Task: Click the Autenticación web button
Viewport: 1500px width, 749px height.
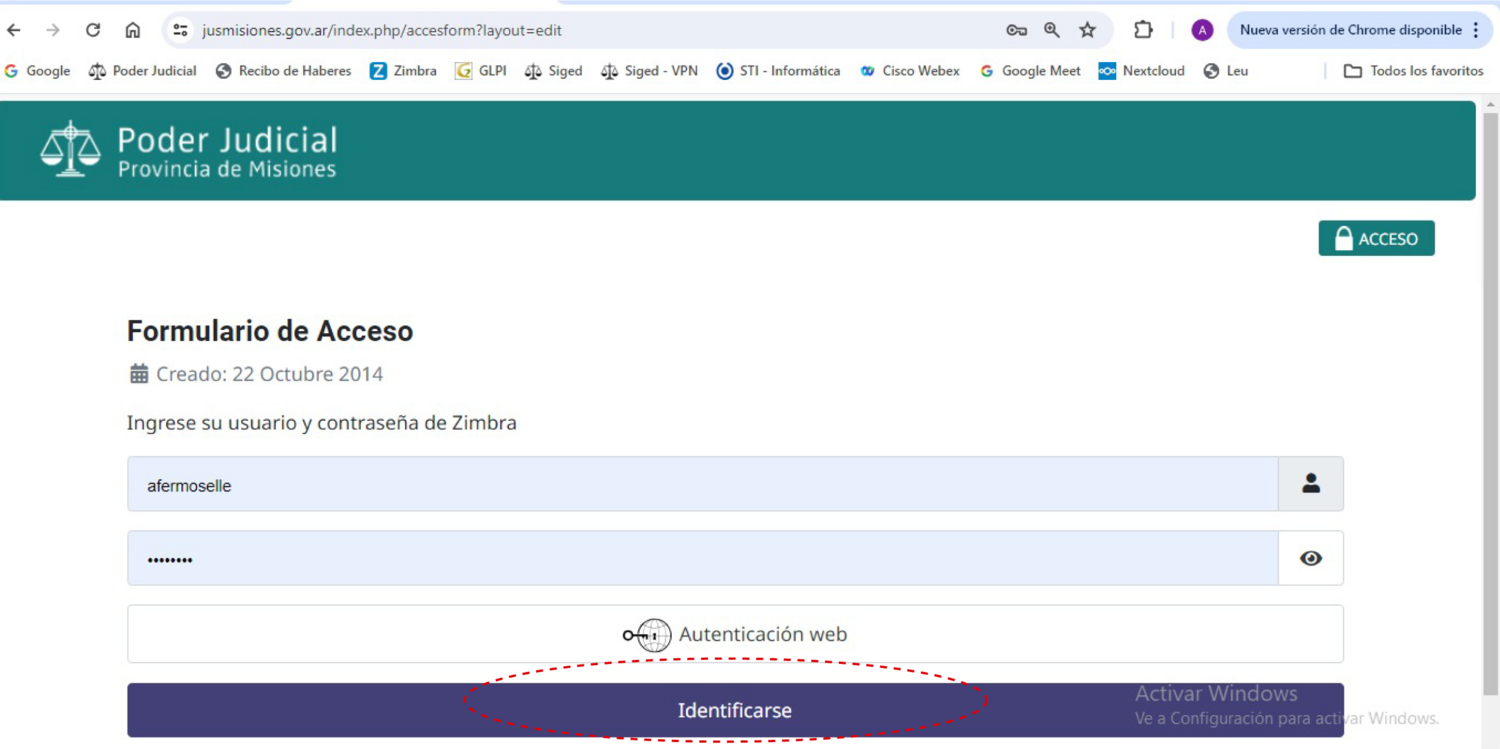Action: tap(735, 634)
